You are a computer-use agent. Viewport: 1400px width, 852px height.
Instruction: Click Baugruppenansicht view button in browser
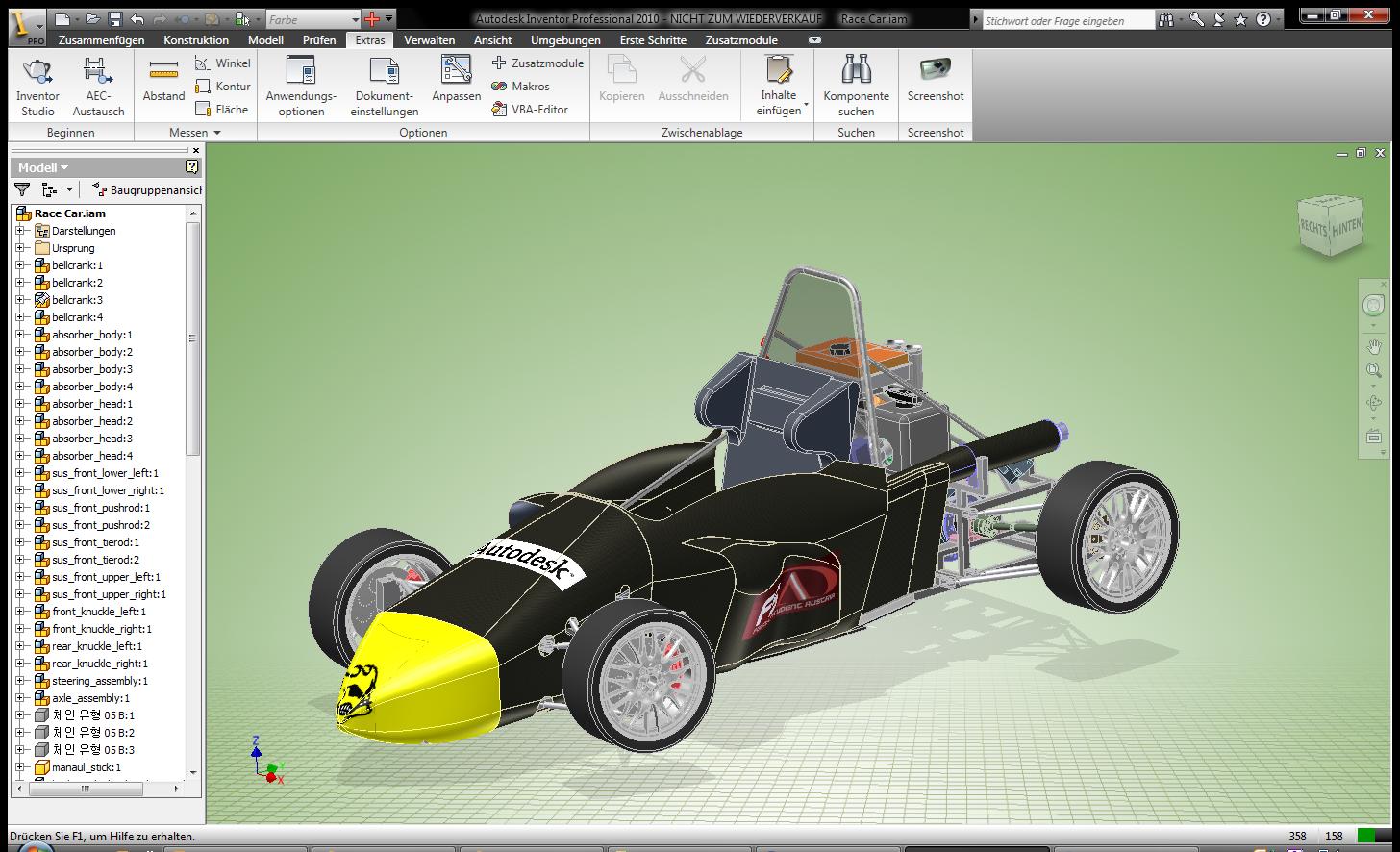pyautogui.click(x=146, y=190)
